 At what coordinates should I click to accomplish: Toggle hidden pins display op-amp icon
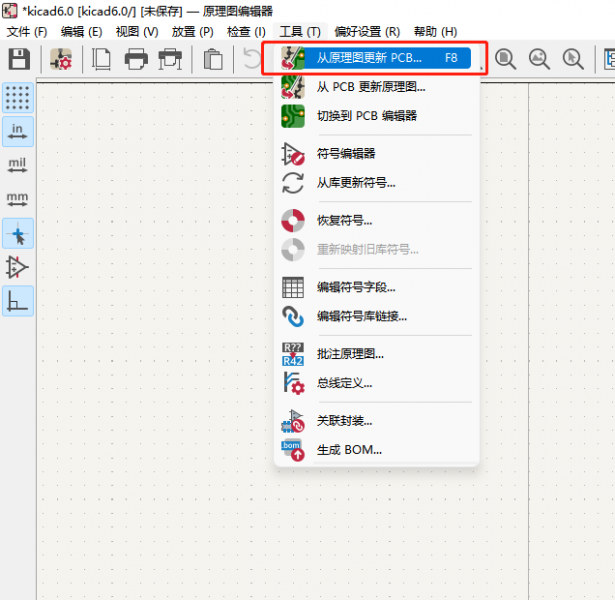click(17, 267)
